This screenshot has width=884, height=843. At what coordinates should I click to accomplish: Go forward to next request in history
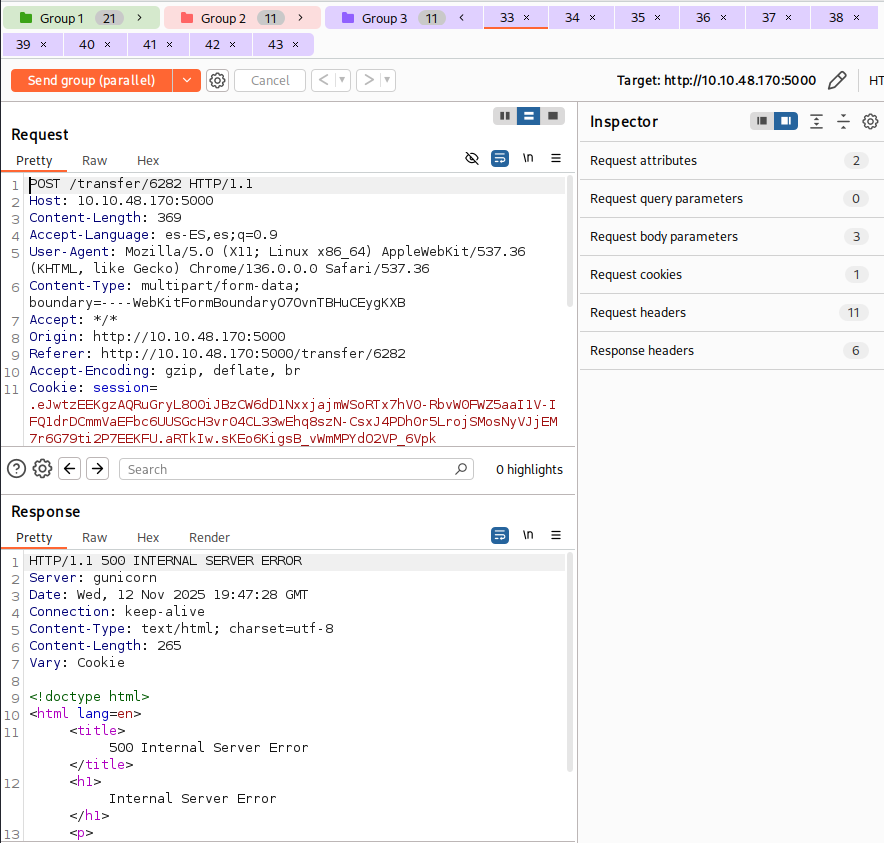pos(369,80)
